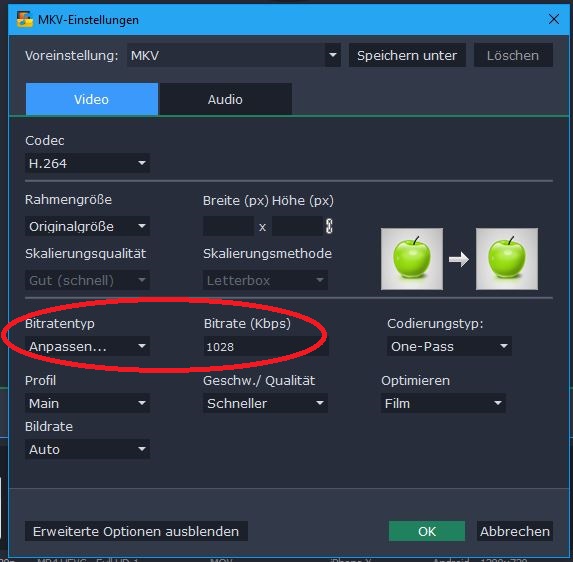The width and height of the screenshot is (573, 562).
Task: Open the Bitratentyp Anpassen dropdown
Action: (x=87, y=346)
